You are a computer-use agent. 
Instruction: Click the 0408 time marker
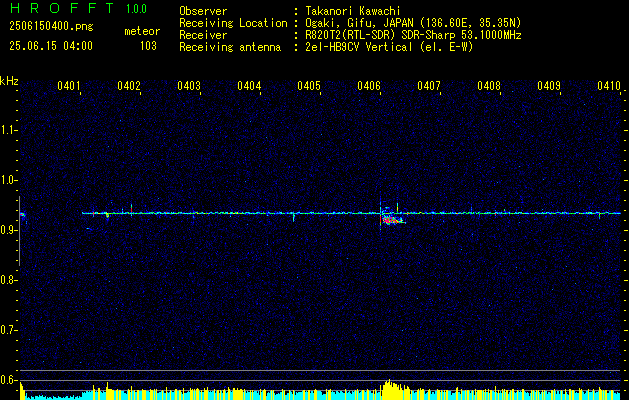pyautogui.click(x=489, y=85)
